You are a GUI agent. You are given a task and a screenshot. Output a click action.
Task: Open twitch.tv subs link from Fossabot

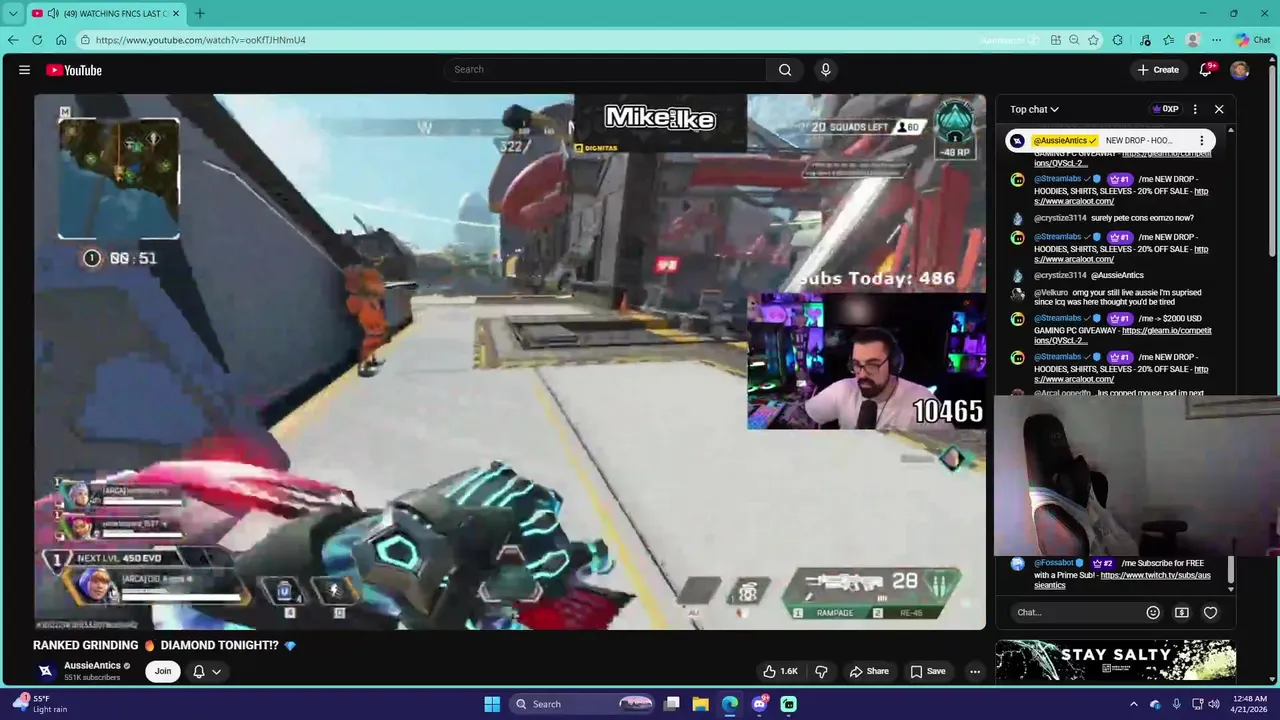click(1122, 580)
